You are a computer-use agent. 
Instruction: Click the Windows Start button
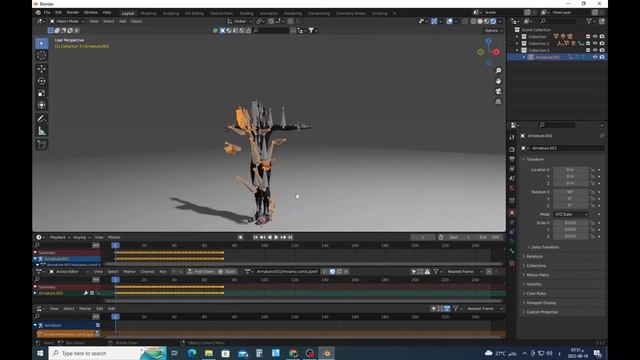[40, 353]
